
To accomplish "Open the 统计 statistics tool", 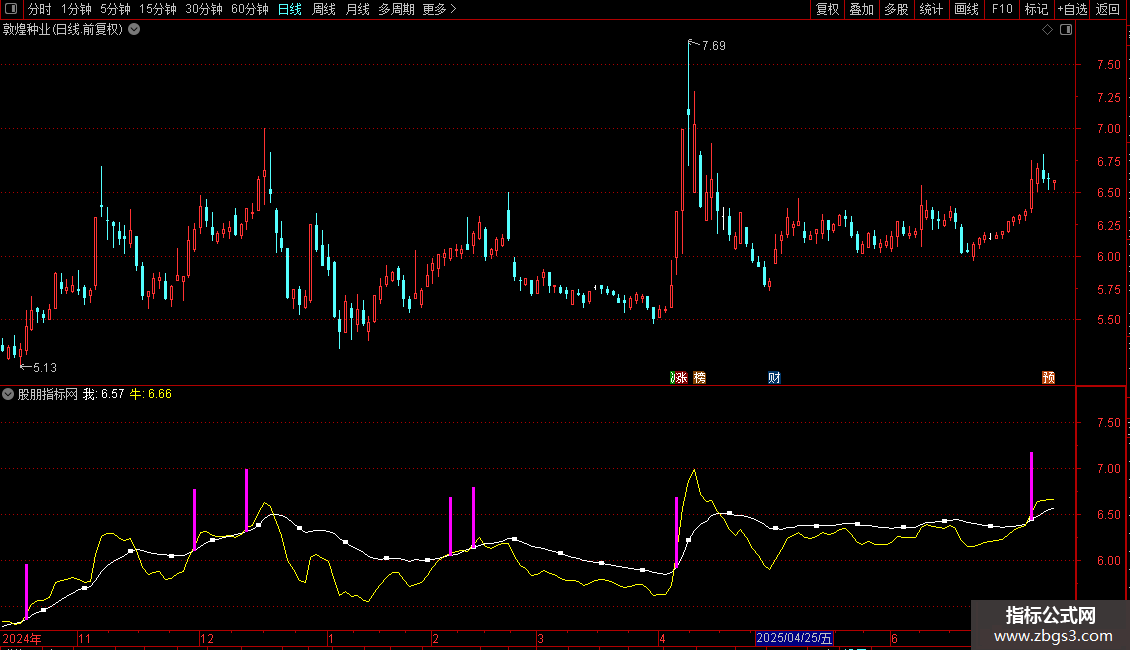I will pos(931,9).
